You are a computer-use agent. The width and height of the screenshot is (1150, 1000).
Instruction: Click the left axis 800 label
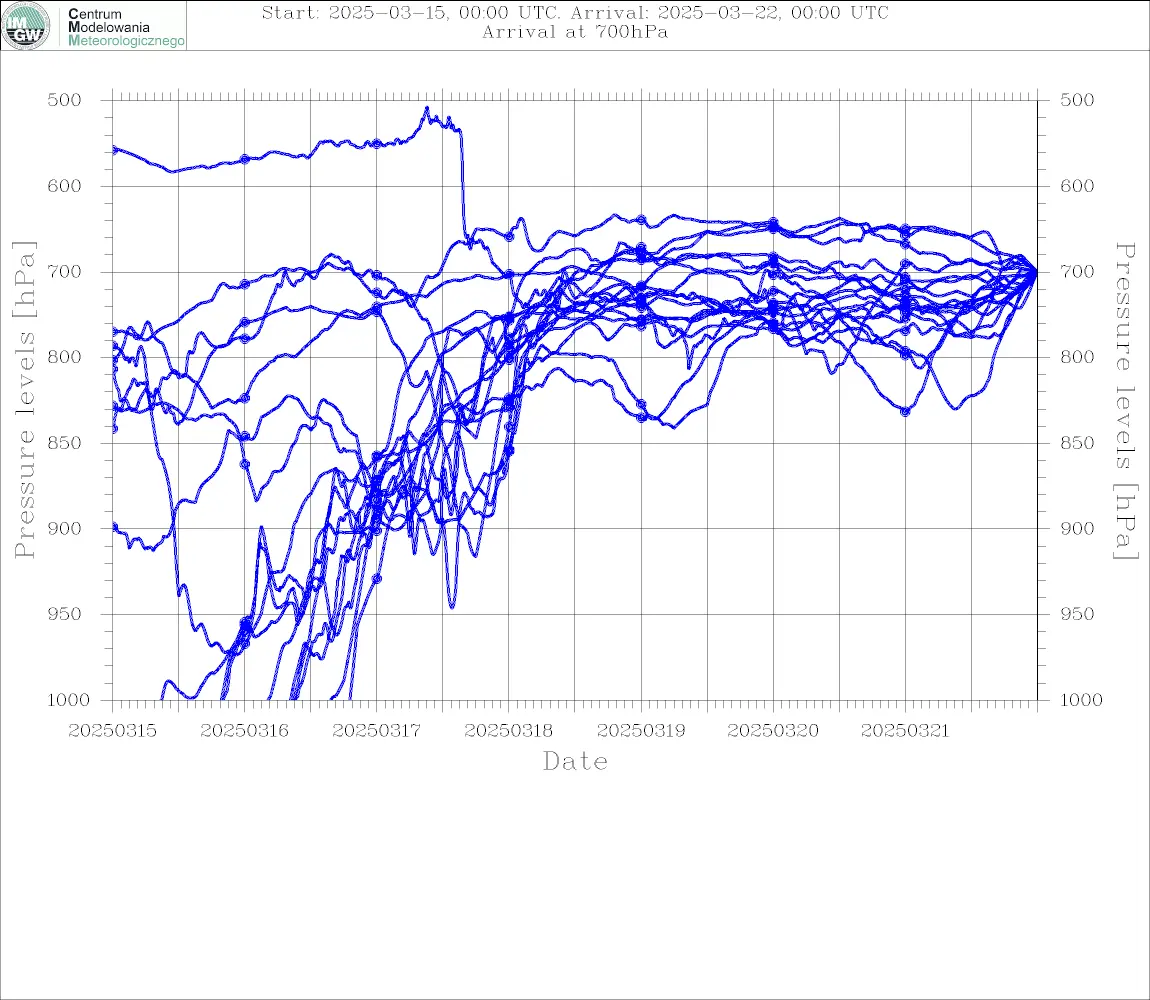pyautogui.click(x=65, y=357)
